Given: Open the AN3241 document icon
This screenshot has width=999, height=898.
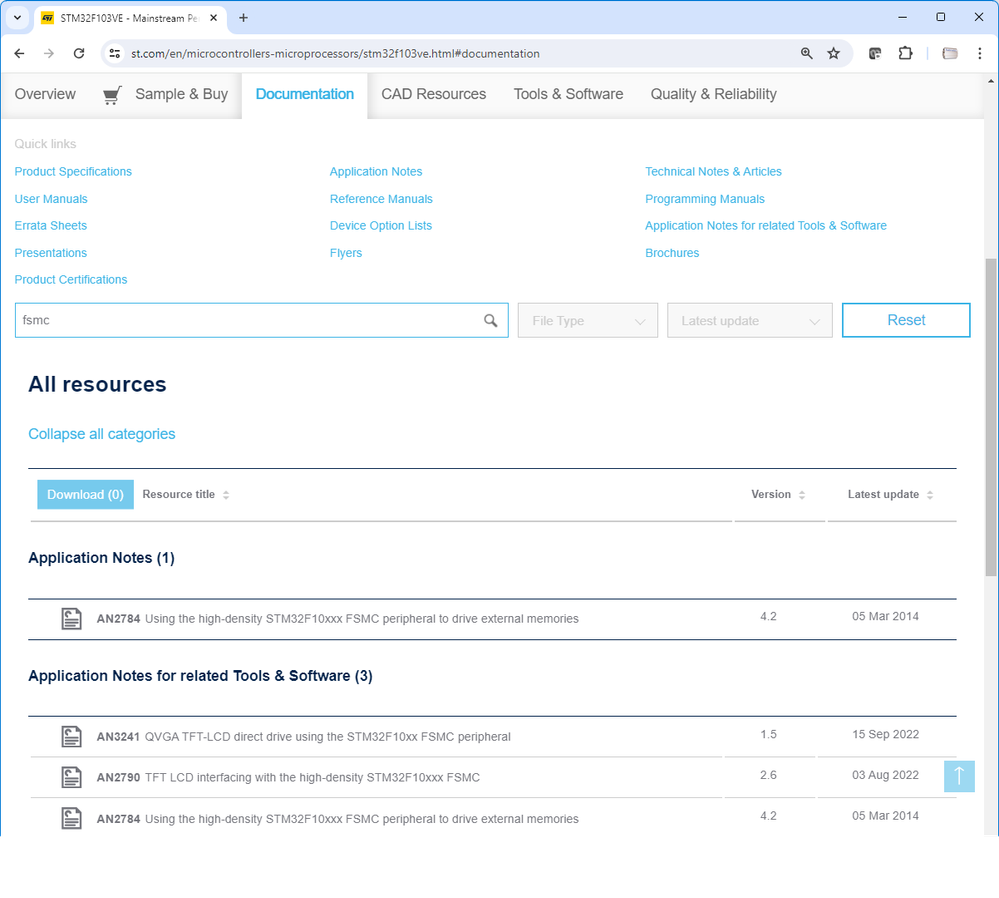Looking at the screenshot, I should click(71, 736).
